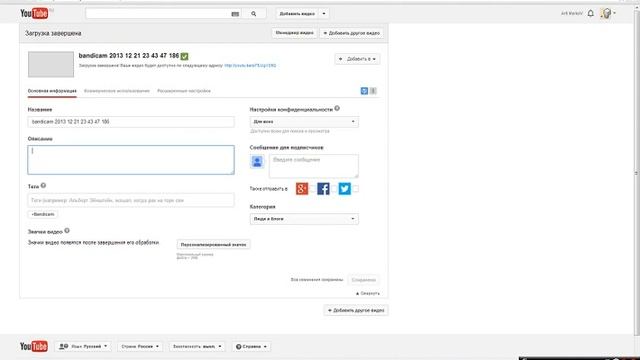Click the grey view icon beside the blue one
This screenshot has width=640, height=360.
373,91
